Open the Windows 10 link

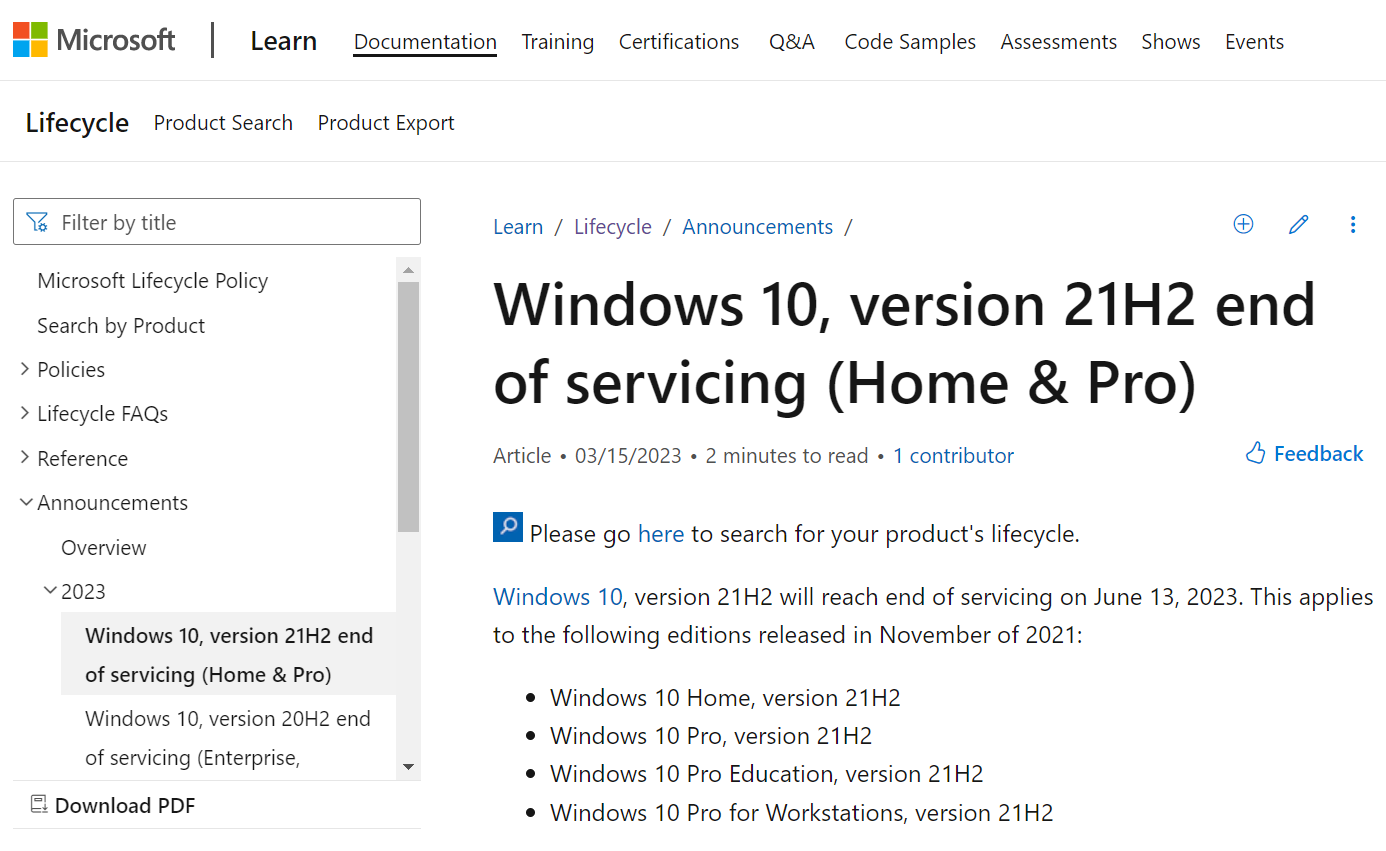pyautogui.click(x=557, y=596)
